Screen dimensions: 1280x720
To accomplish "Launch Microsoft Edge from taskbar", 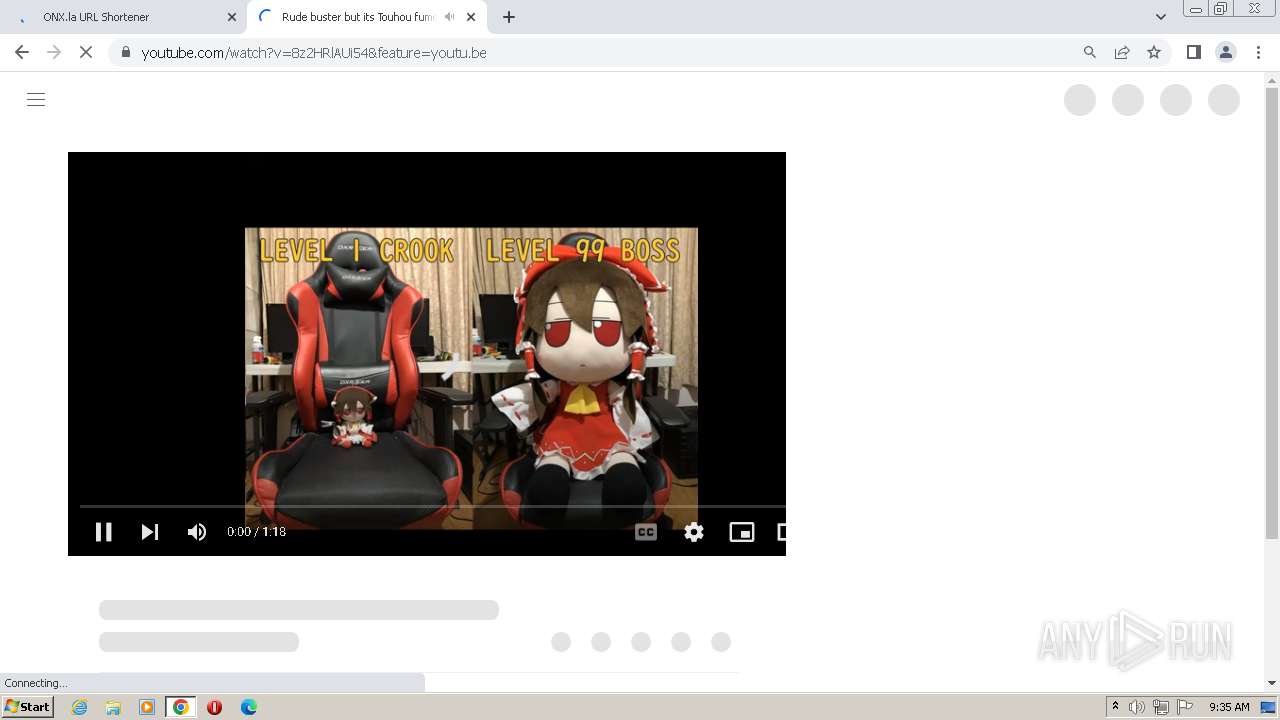I will coord(249,707).
